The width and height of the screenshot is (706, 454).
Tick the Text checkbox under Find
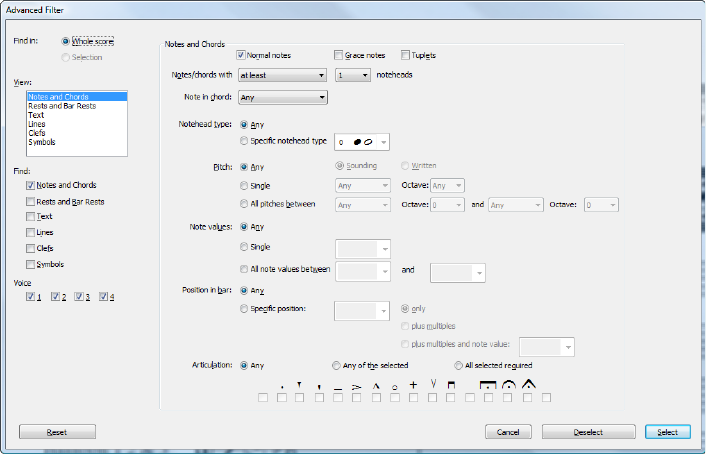31,217
